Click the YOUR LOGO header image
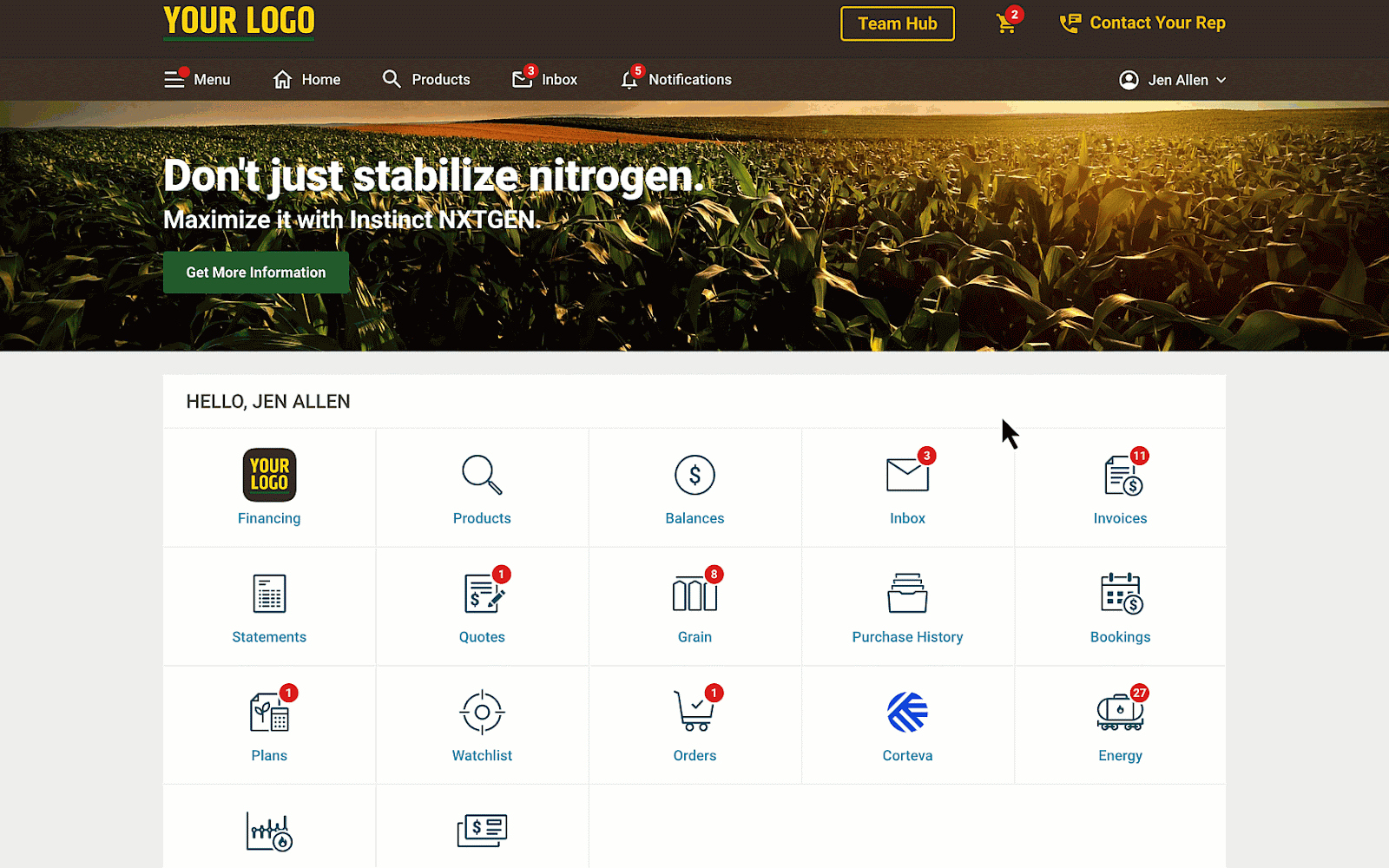1389x868 pixels. tap(239, 22)
